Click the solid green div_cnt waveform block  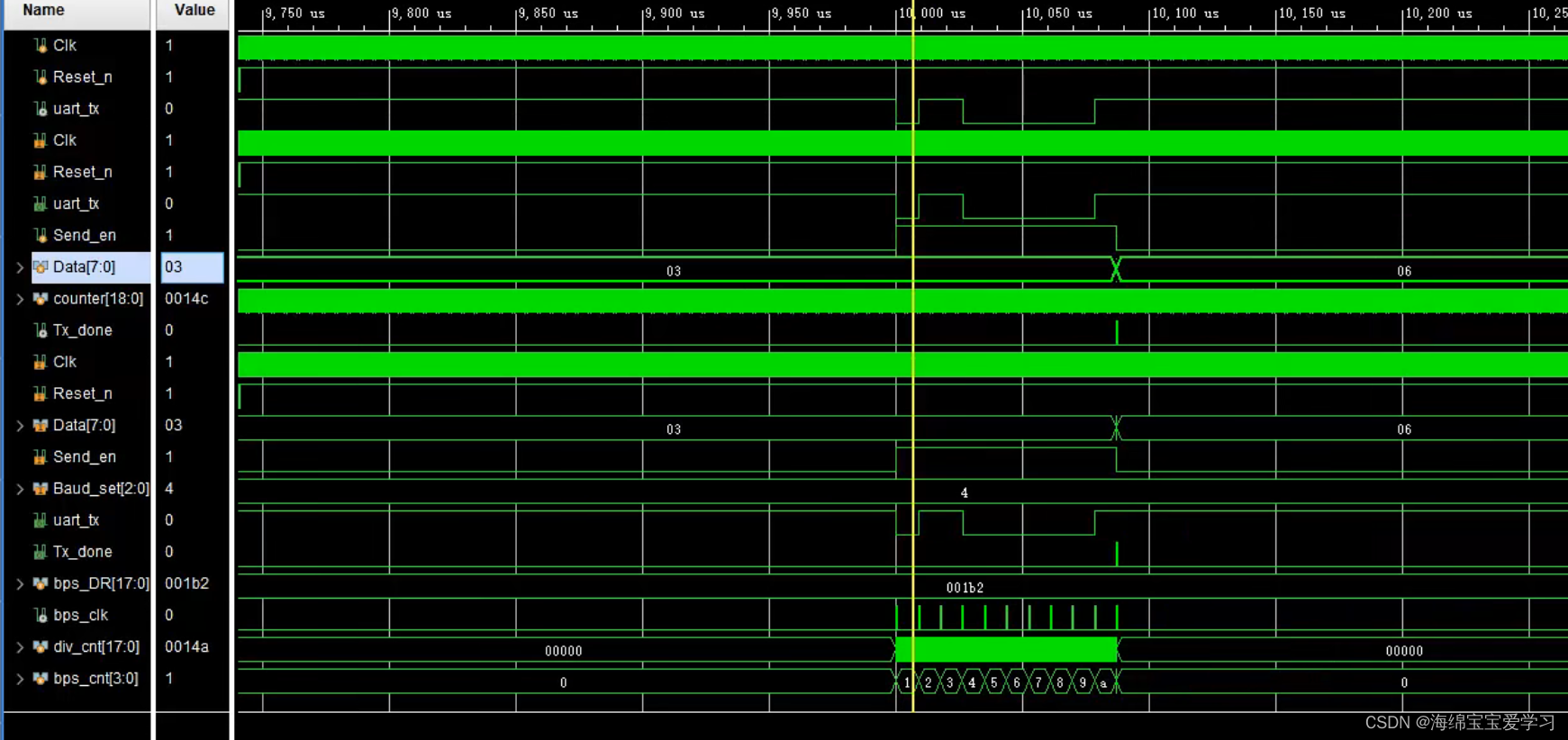1006,650
